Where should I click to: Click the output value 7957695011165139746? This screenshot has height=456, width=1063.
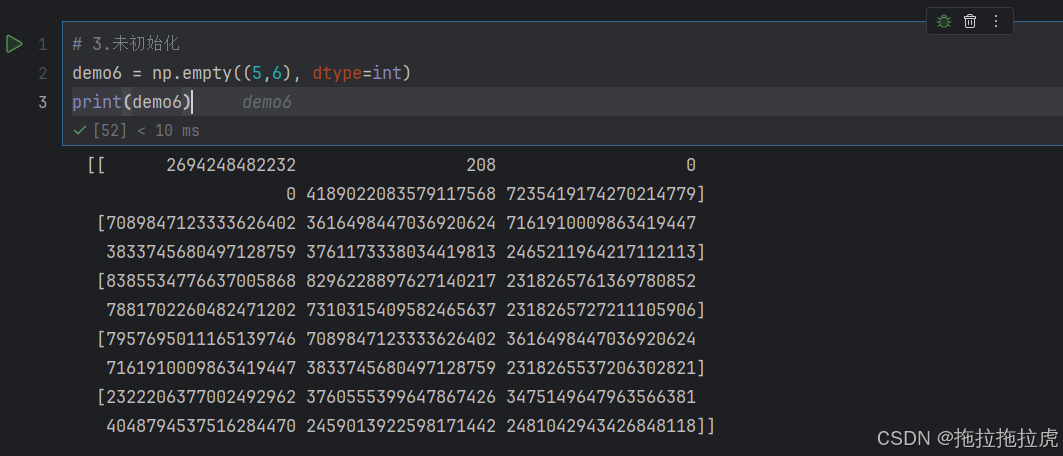pos(201,339)
